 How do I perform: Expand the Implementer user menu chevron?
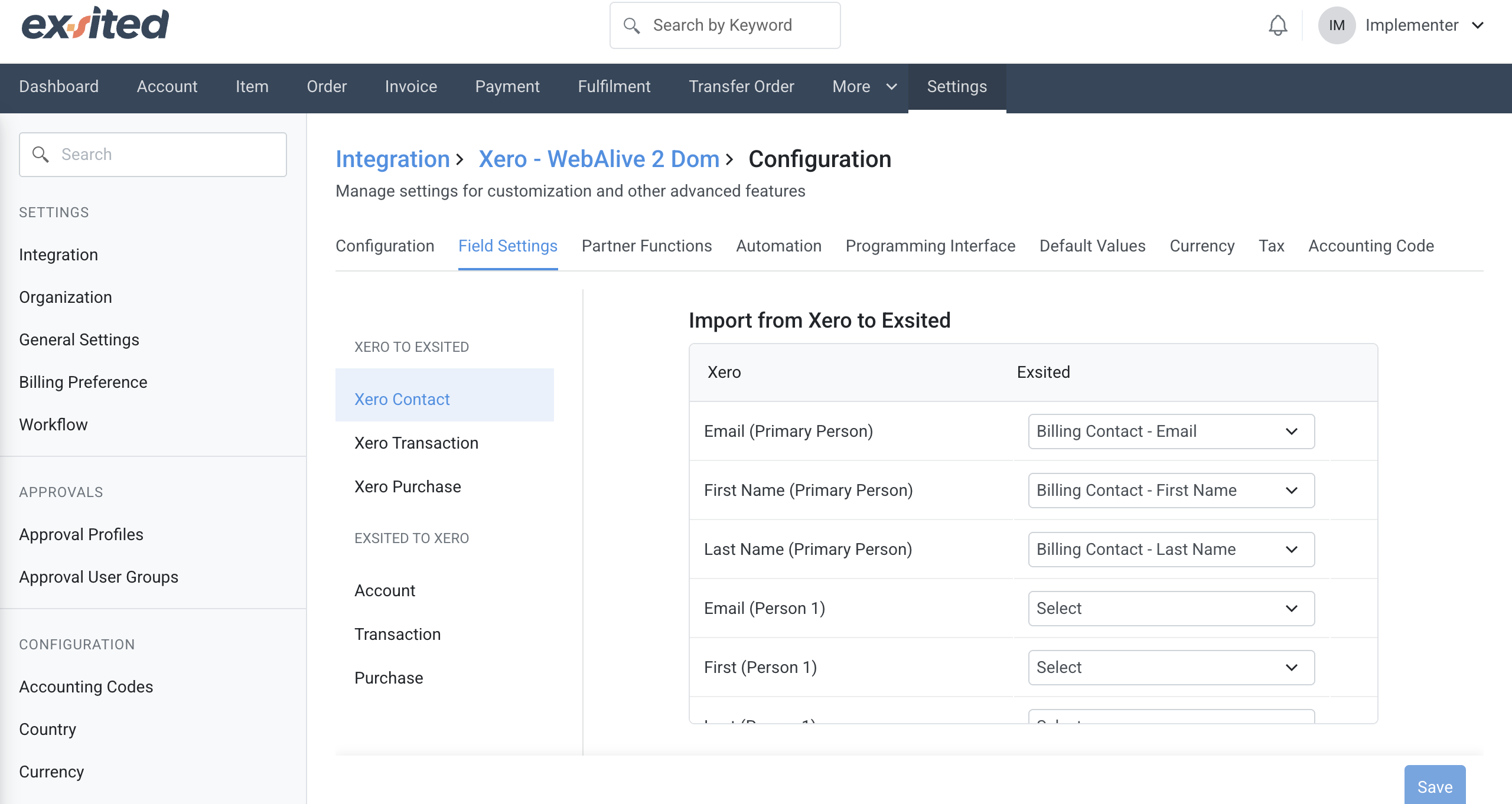(x=1478, y=25)
